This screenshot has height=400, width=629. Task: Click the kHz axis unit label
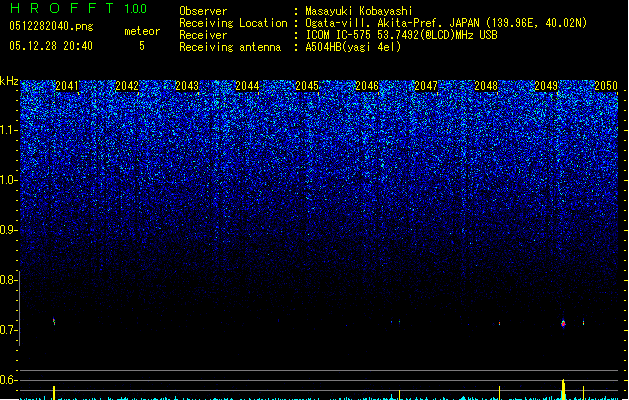(9, 81)
